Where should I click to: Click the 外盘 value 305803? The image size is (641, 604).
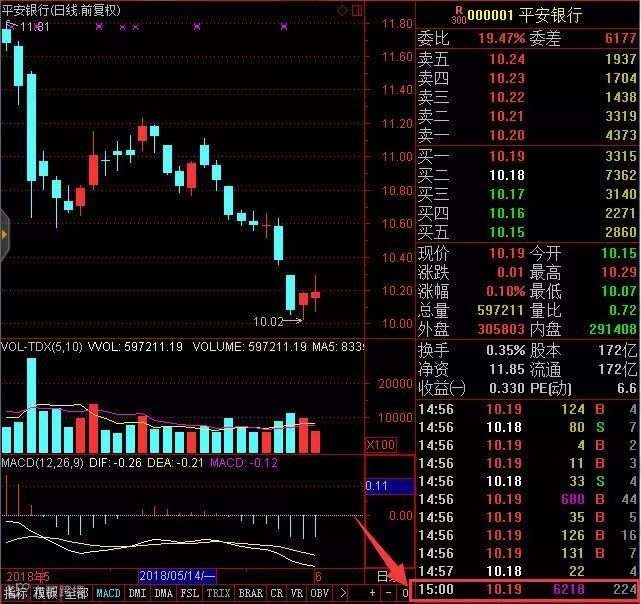(501, 329)
